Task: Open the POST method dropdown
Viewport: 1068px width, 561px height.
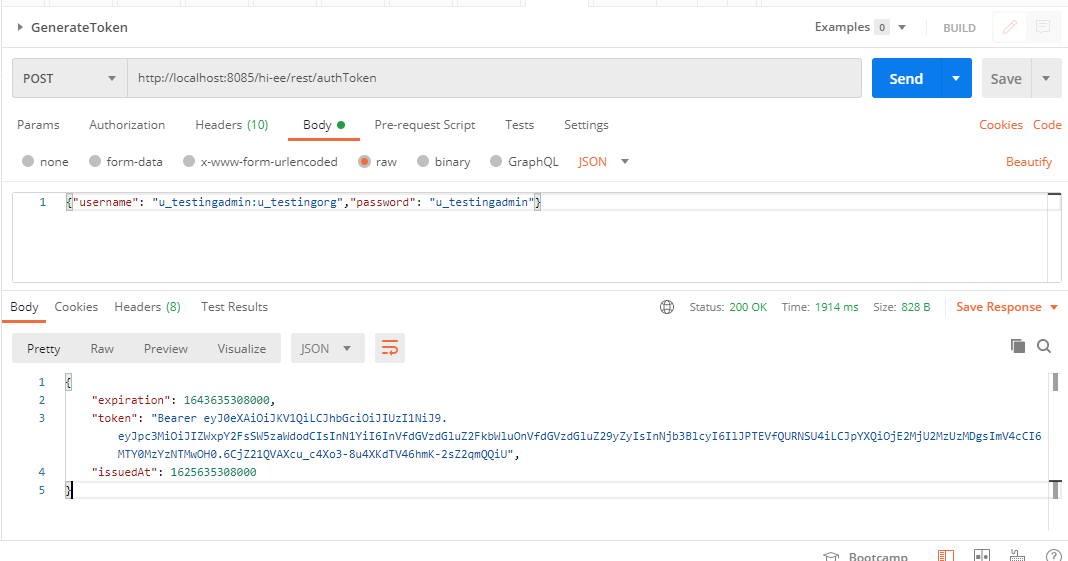Action: (69, 78)
